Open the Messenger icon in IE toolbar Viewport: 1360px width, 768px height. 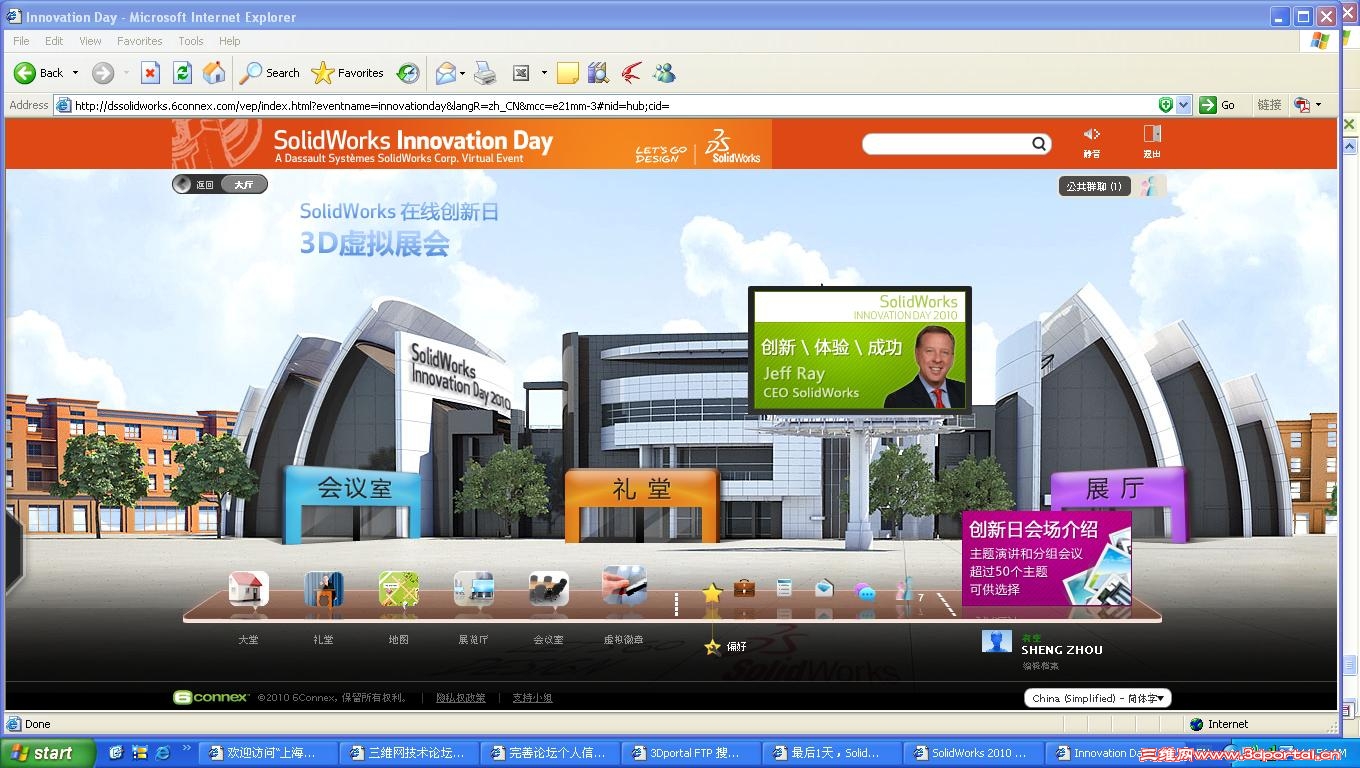[x=663, y=73]
